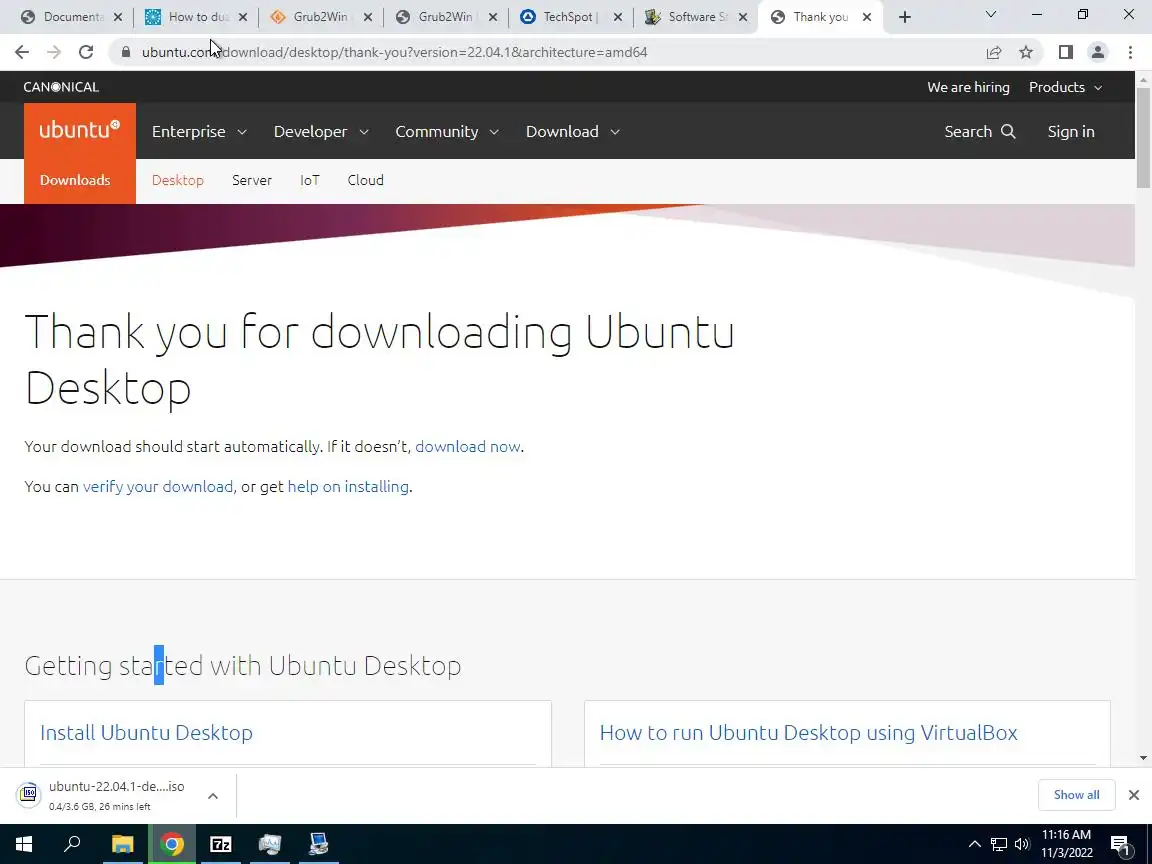This screenshot has height=864, width=1152.
Task: Open the notification center icon
Action: click(x=1120, y=845)
